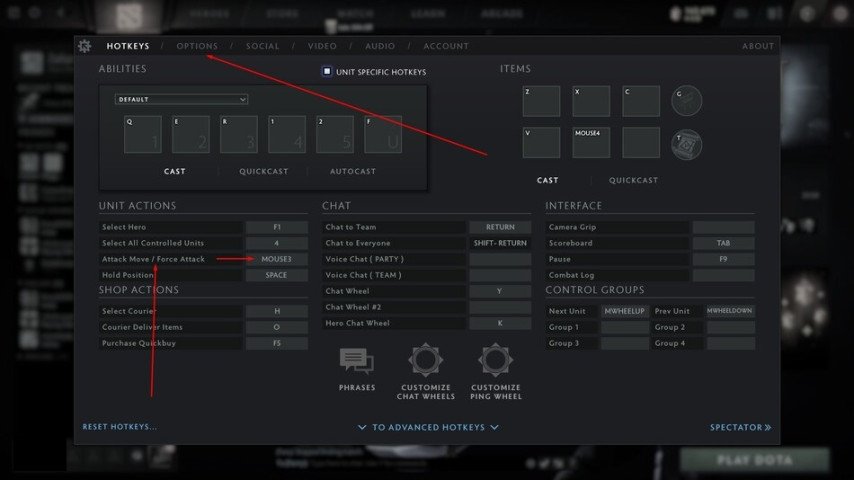Click the Q ability slot

click(143, 134)
